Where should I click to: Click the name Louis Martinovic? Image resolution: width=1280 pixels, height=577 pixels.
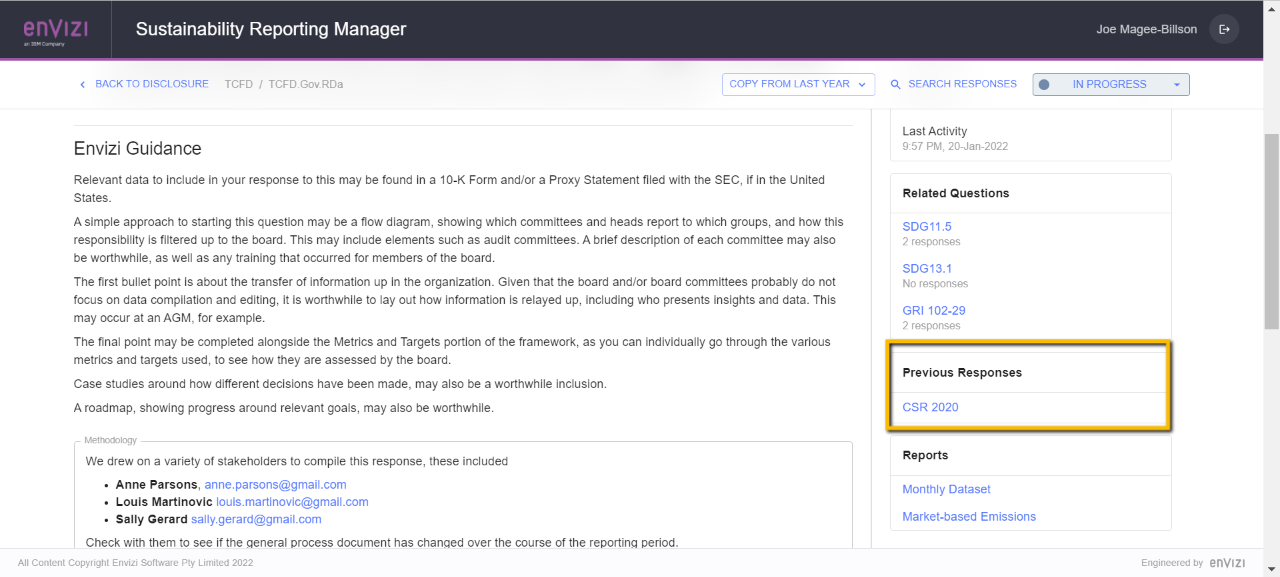click(x=163, y=502)
